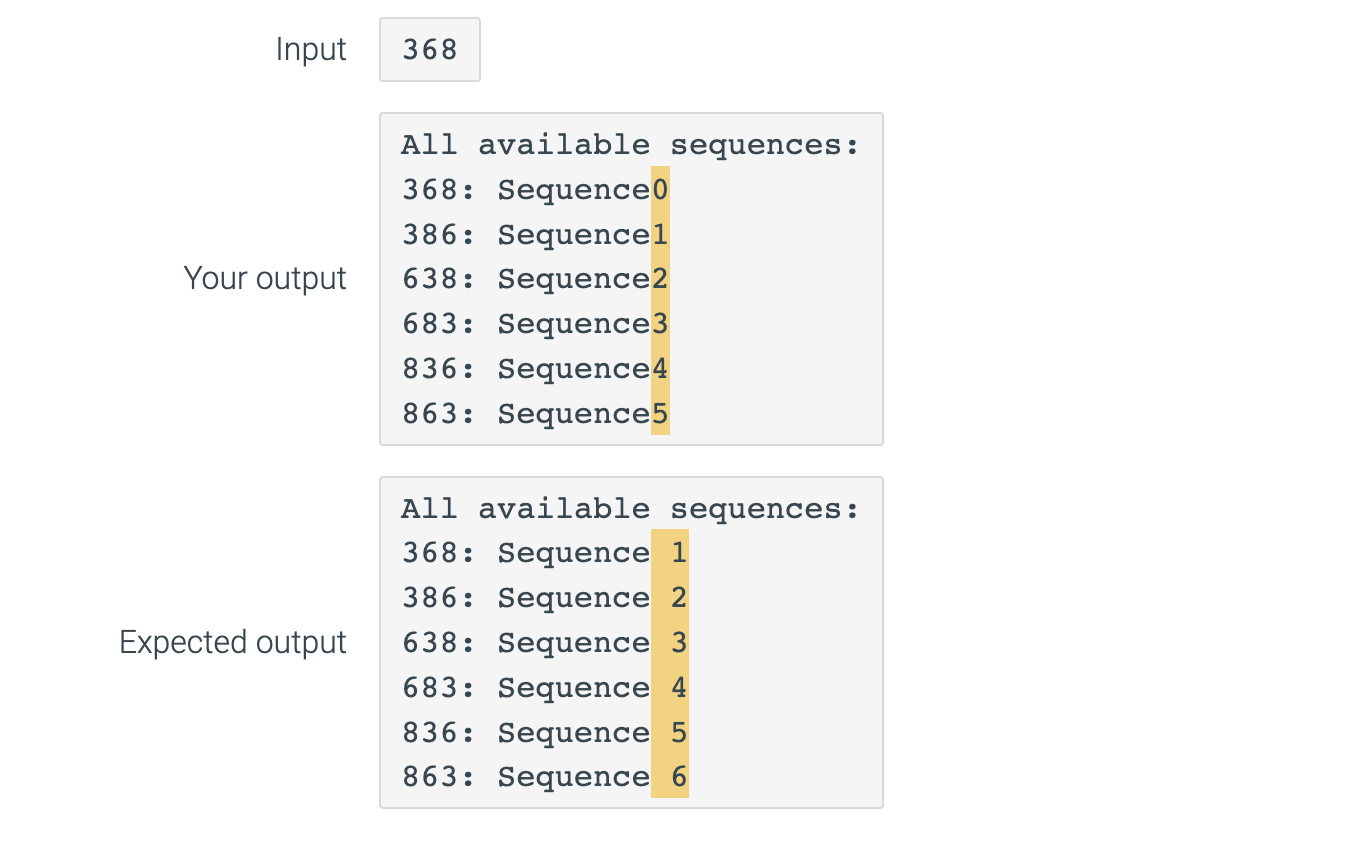Screen dimensions: 1355x866
Task: Click the 'Your output' label
Action: [265, 278]
